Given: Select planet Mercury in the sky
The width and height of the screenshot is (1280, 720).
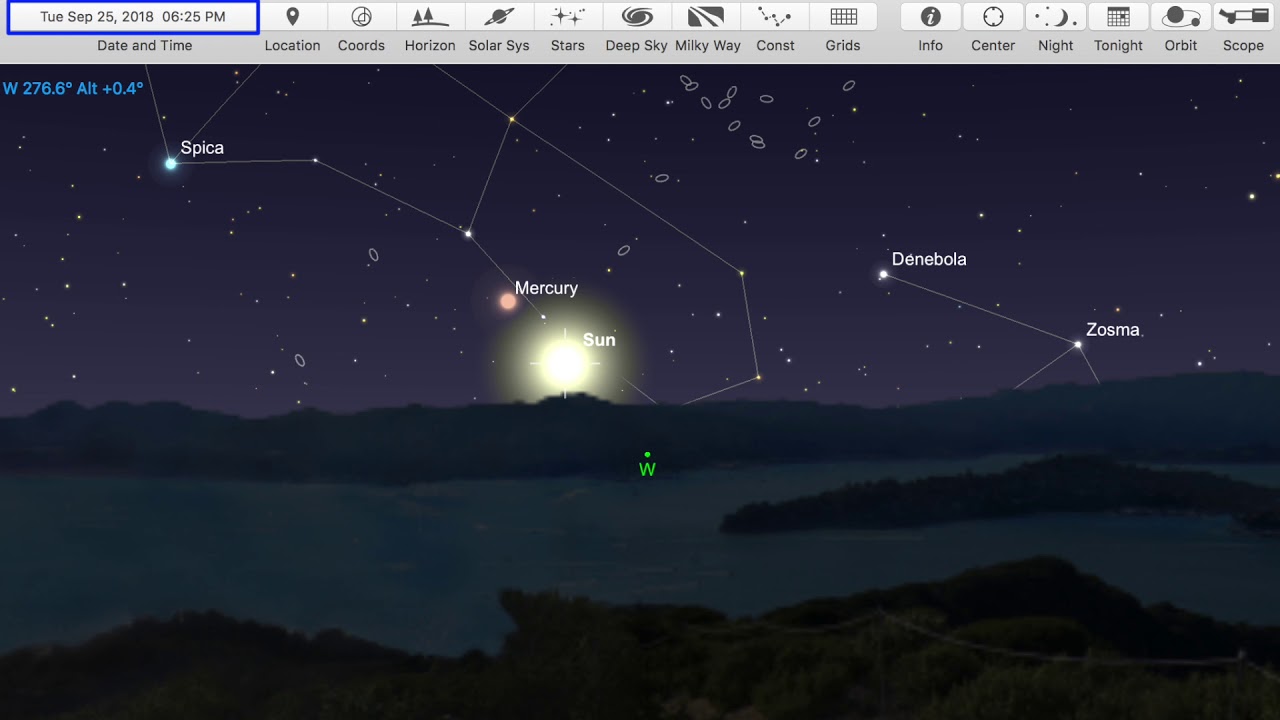Looking at the screenshot, I should (508, 301).
